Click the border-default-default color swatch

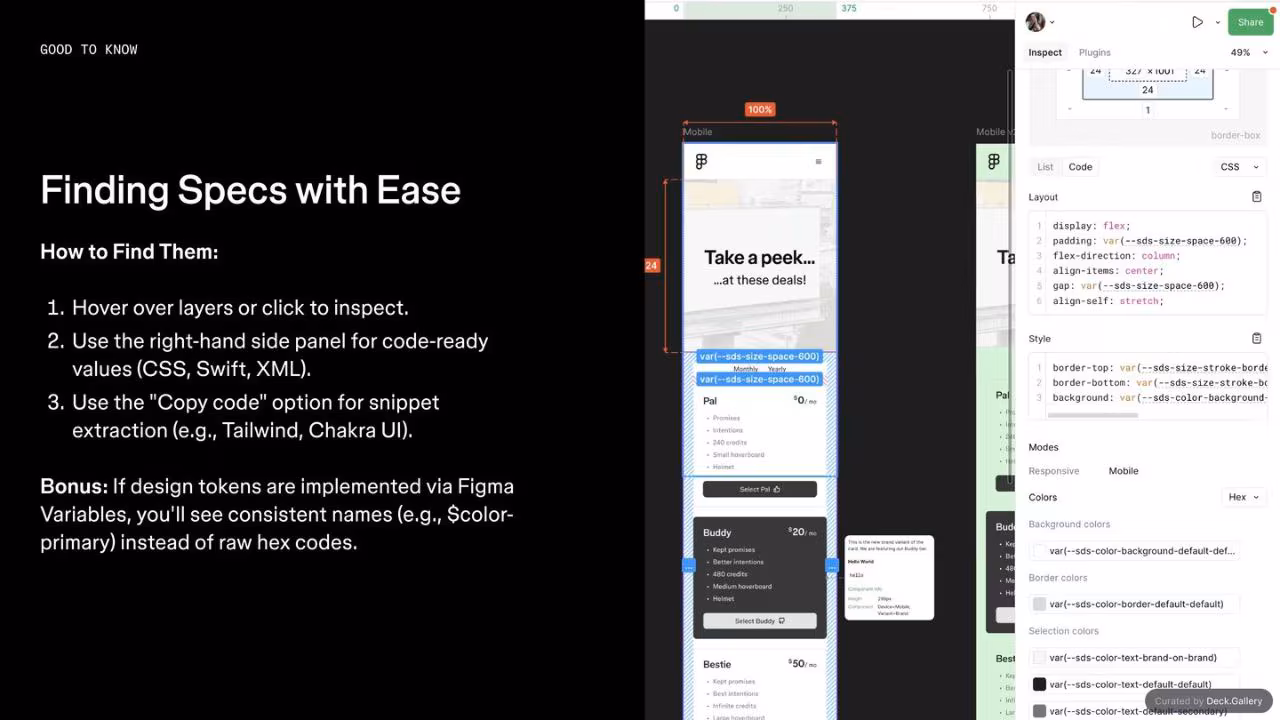point(1039,604)
